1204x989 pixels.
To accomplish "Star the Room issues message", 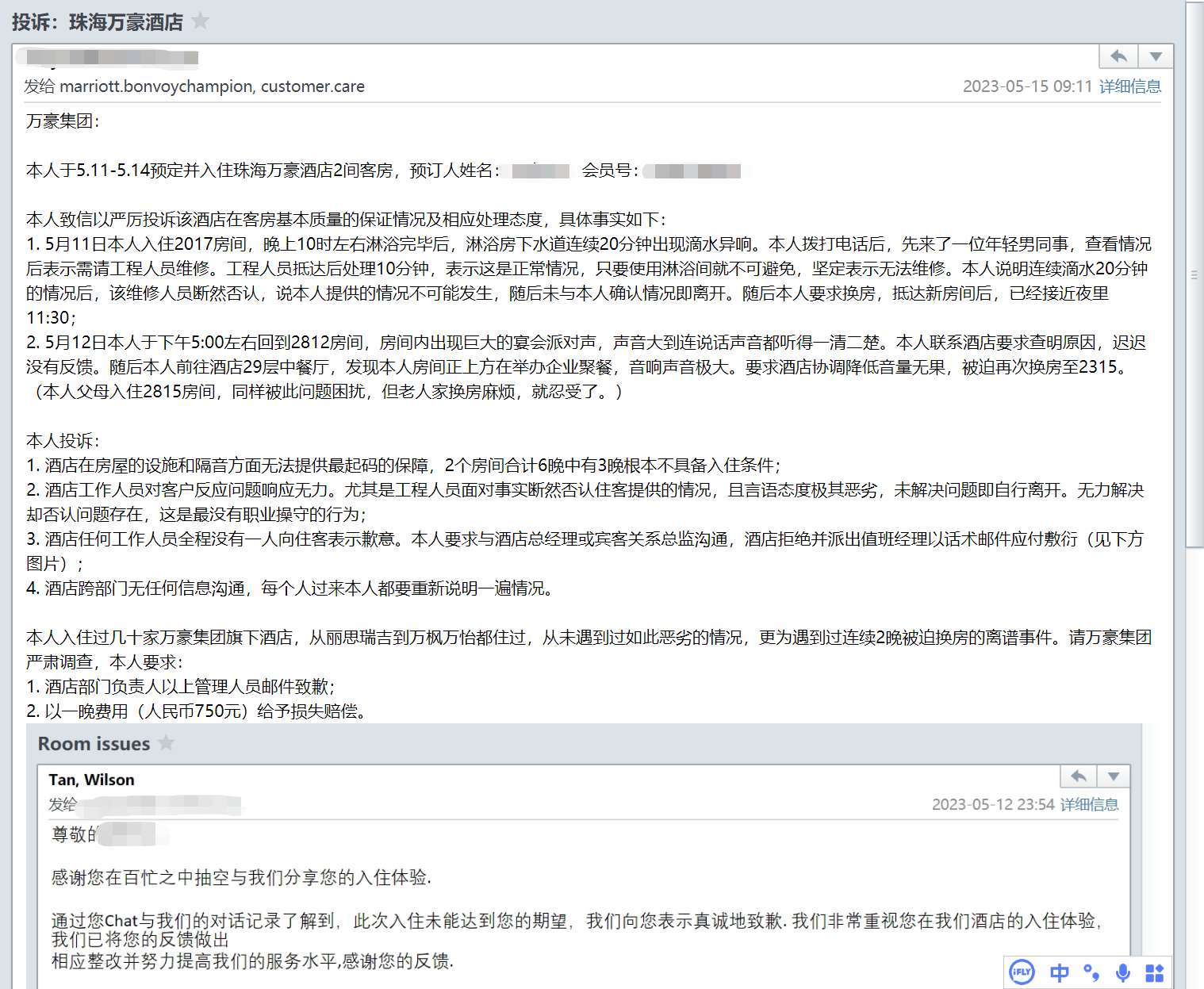I will pyautogui.click(x=166, y=743).
